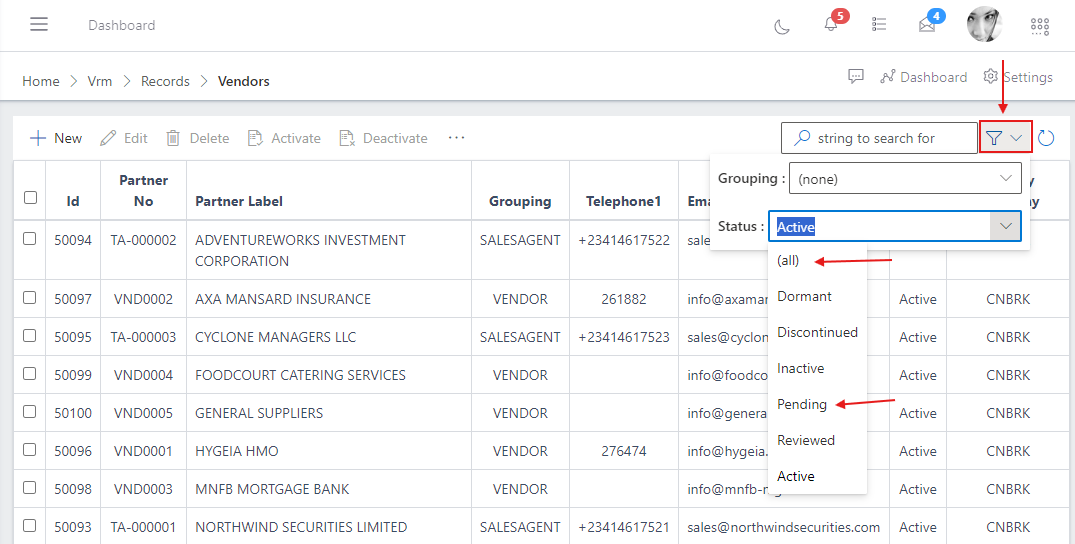Open the Grouping combo box
This screenshot has width=1075, height=544.
pyautogui.click(x=905, y=178)
